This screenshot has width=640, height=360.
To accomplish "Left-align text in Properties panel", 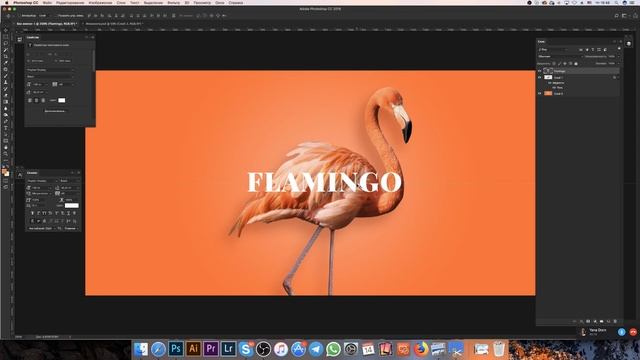I will click(x=30, y=100).
